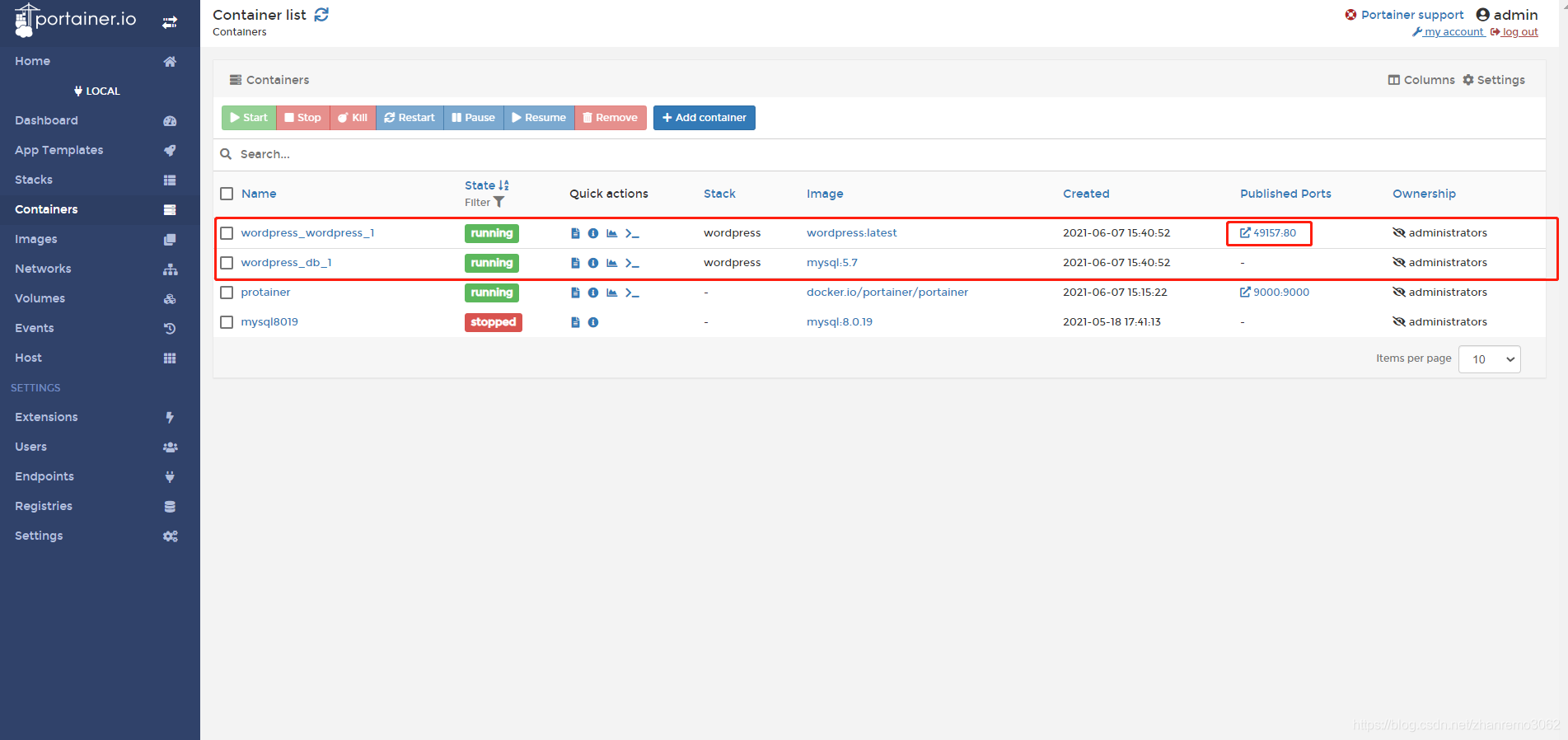Screen dimensions: 1568x740
Task: Sort the table by Name column
Action: [x=259, y=194]
